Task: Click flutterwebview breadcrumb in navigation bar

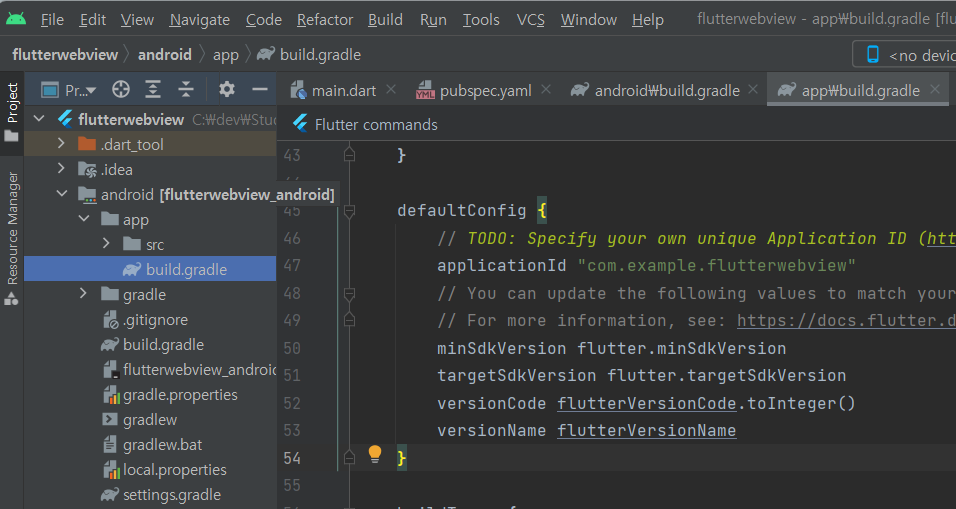Action: click(65, 54)
